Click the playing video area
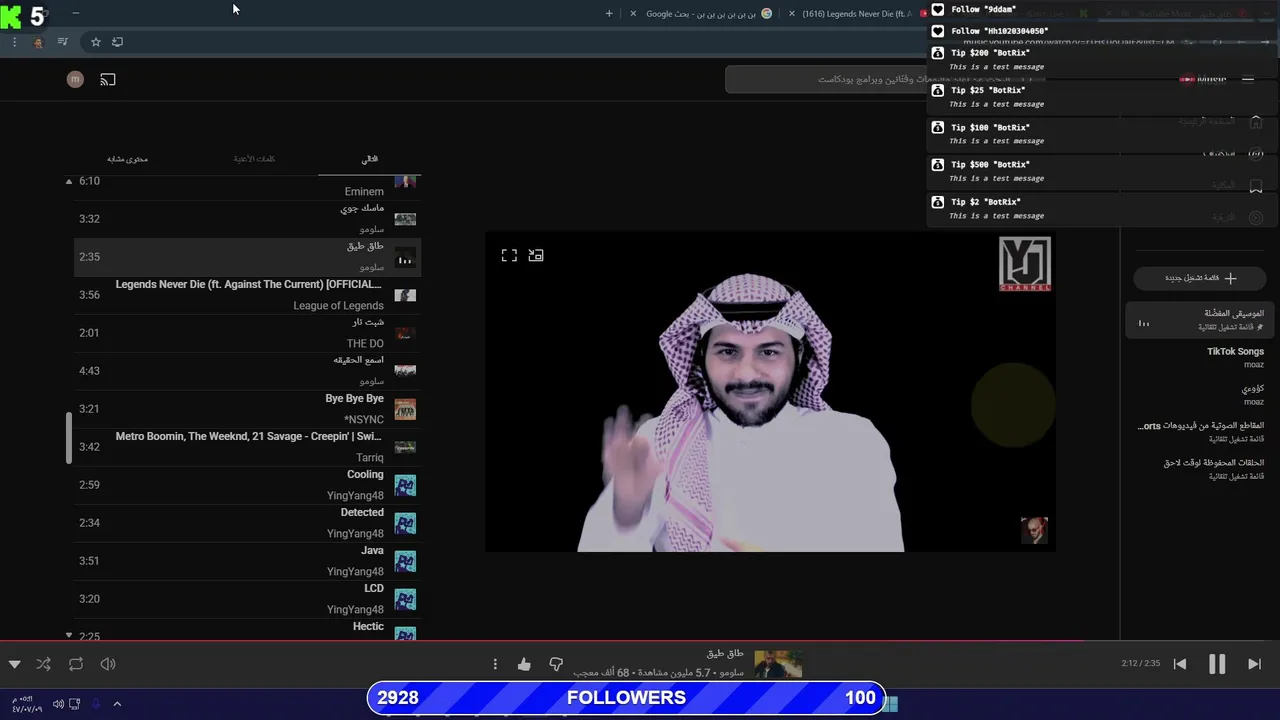The height and width of the screenshot is (720, 1280). click(x=770, y=392)
